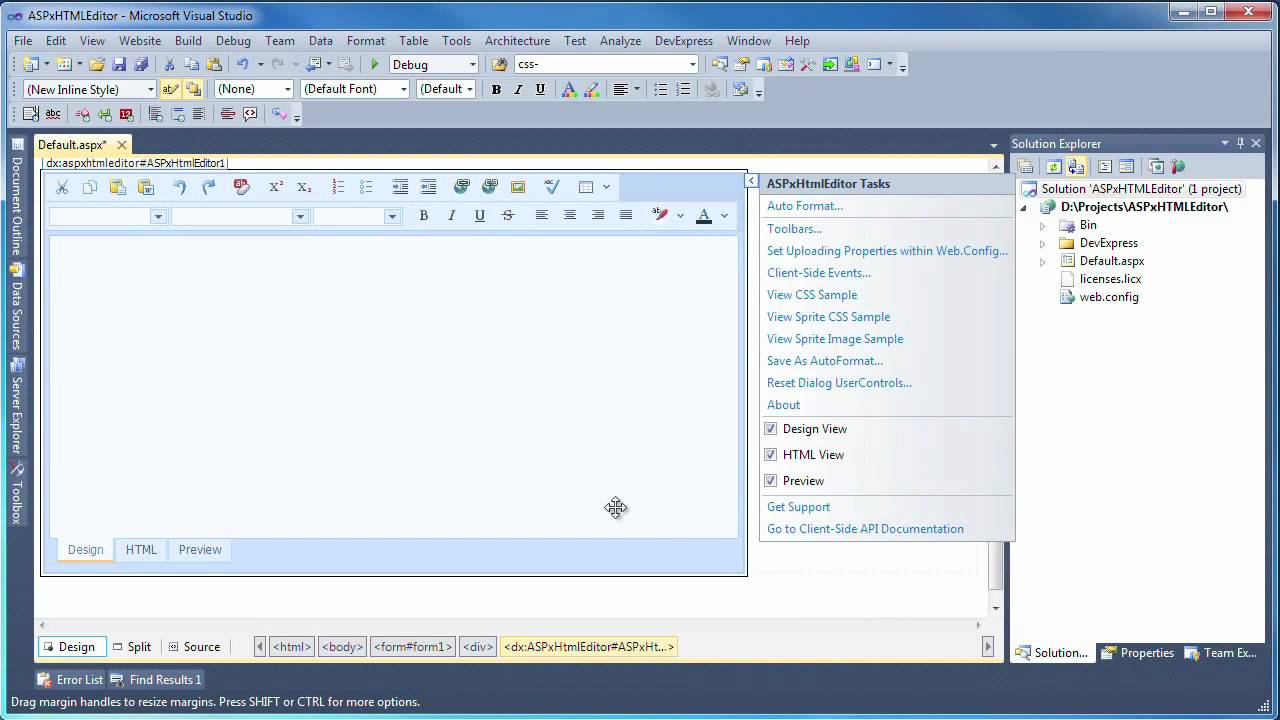Screen dimensions: 1280x720
Task: Save all files with the Save All icon
Action: 141,65
